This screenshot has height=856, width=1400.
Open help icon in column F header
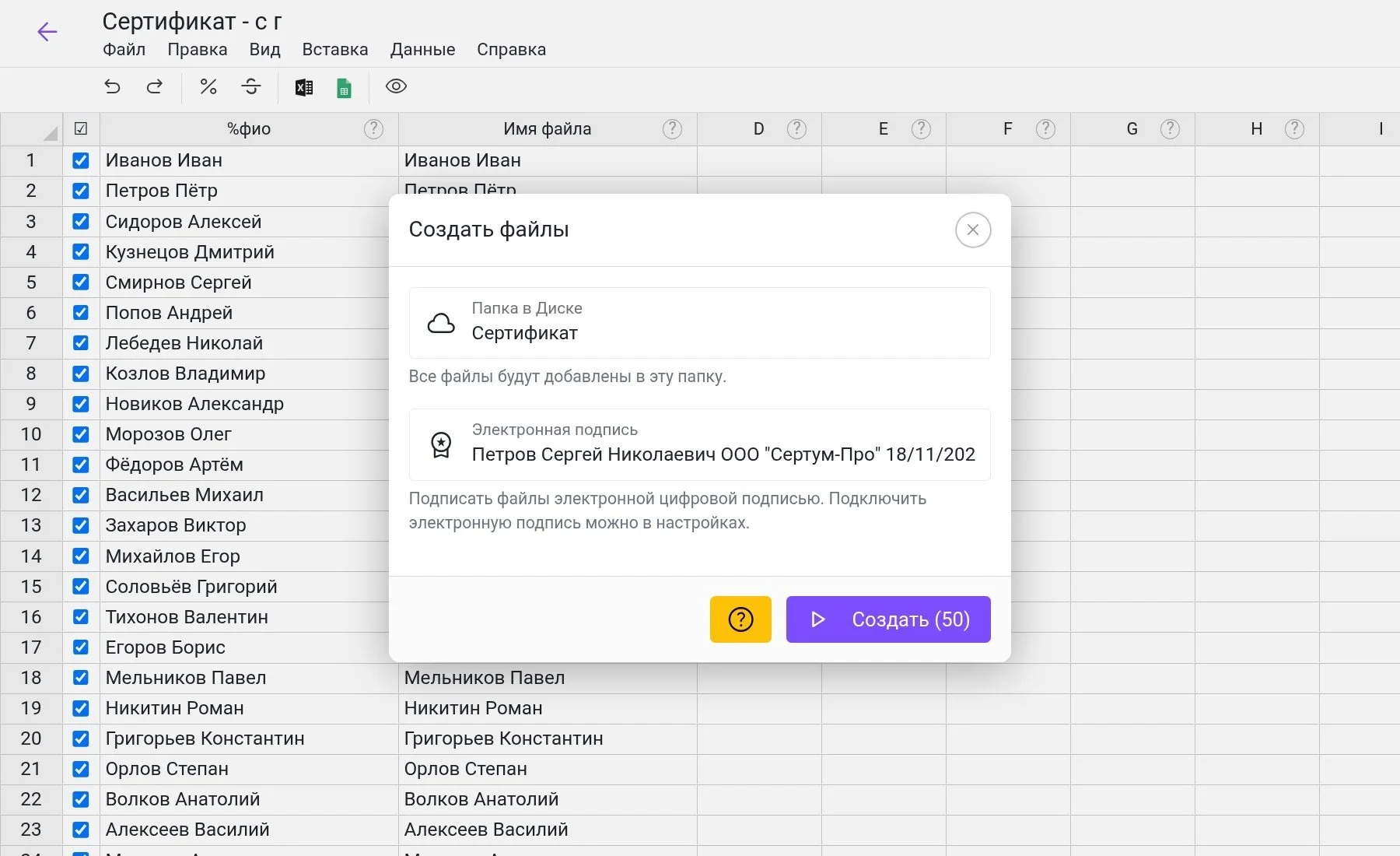(x=1046, y=129)
